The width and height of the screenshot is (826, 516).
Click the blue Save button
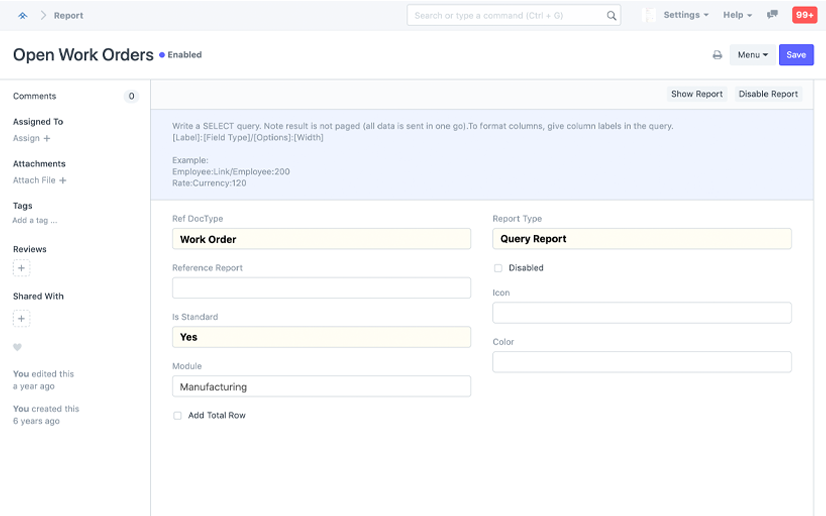click(796, 55)
